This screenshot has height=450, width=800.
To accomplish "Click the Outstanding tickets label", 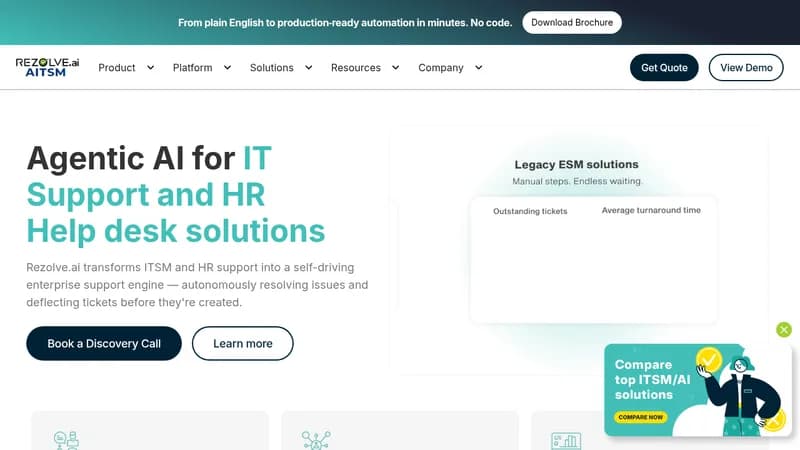I will (x=530, y=211).
